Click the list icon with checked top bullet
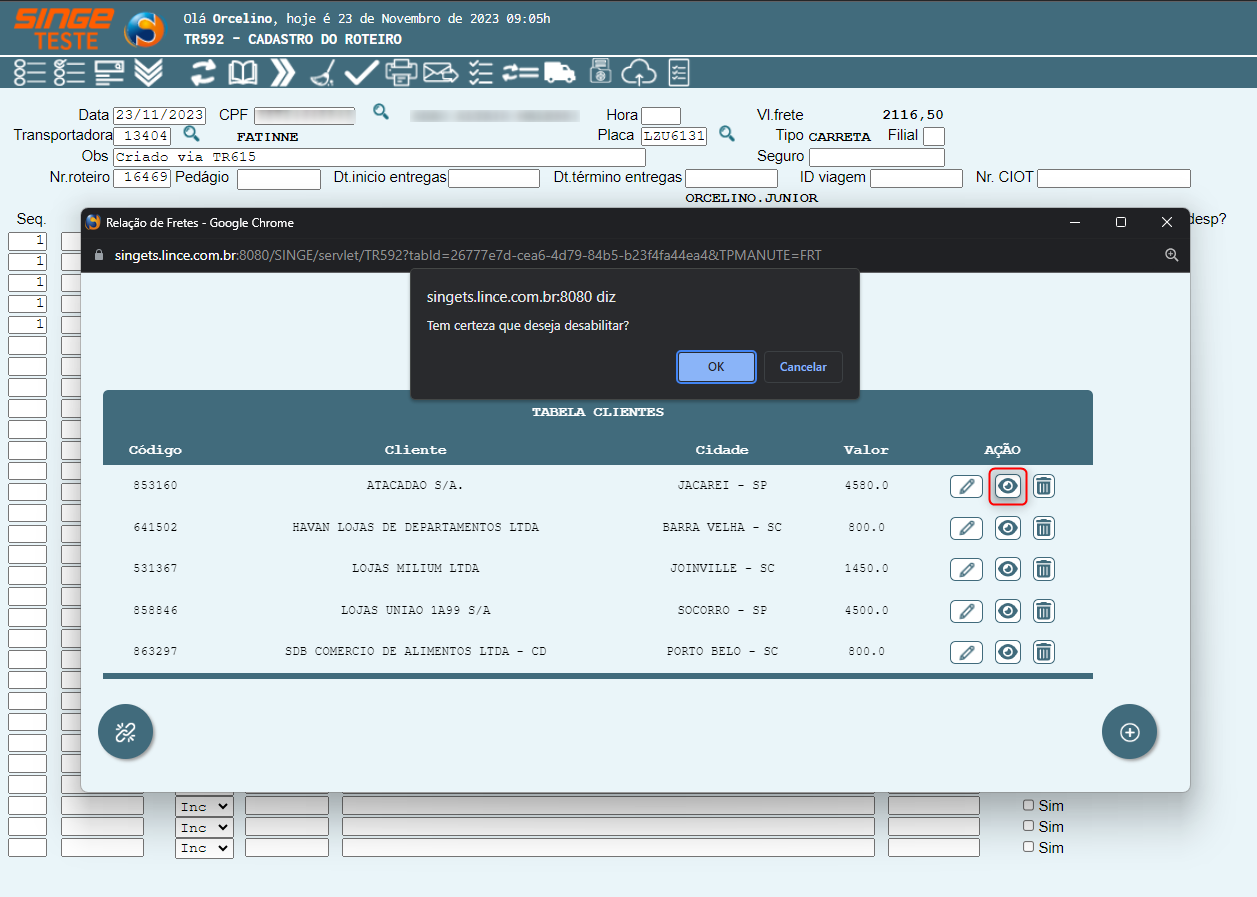Screen dimensions: 1257x897 tap(69, 73)
